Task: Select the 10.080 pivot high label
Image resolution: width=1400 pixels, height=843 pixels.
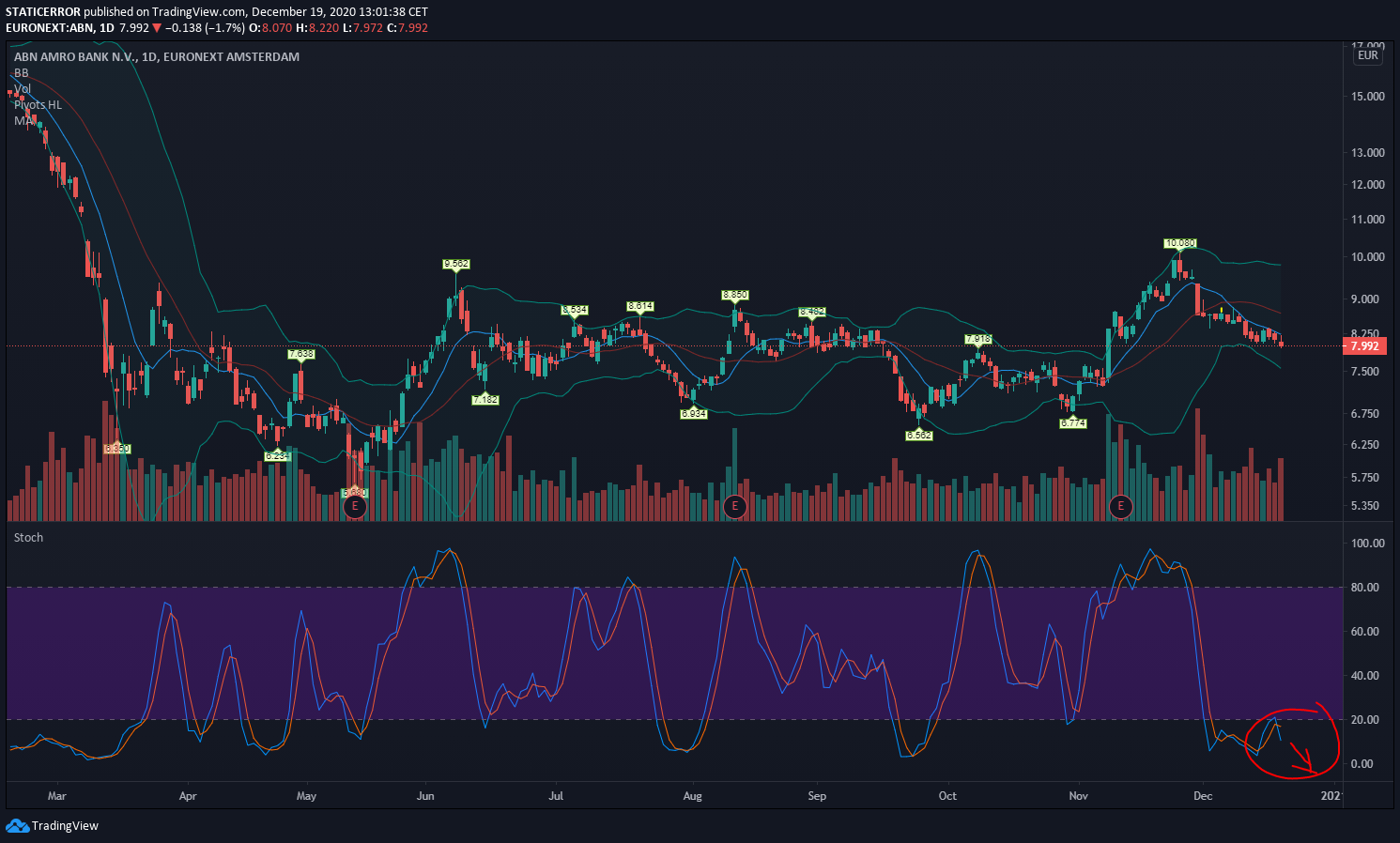Action: pos(1180,243)
